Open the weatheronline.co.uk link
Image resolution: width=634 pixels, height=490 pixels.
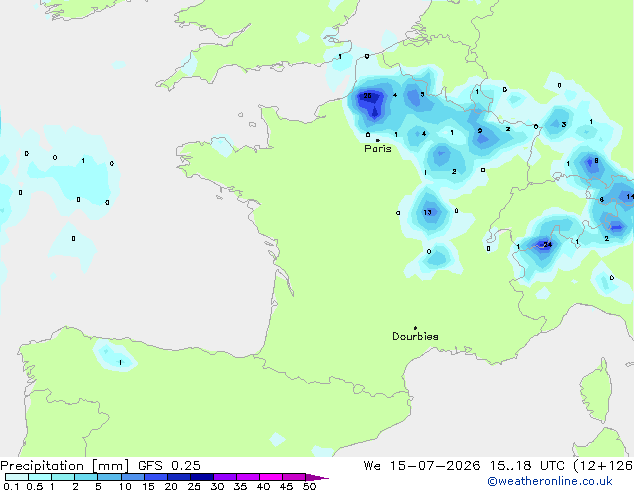pos(550,481)
